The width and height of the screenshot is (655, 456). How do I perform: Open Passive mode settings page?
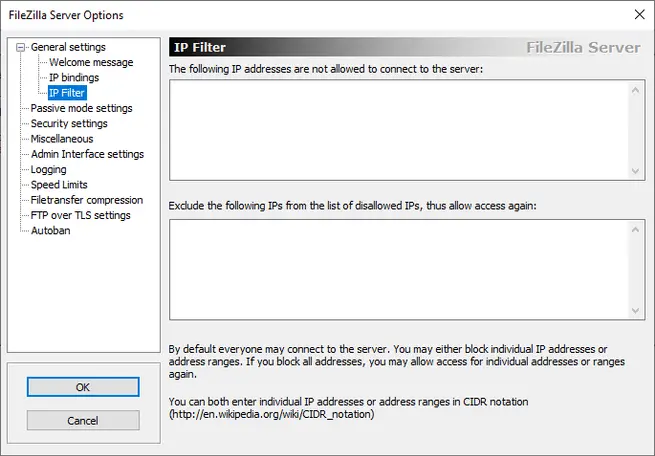coord(81,108)
